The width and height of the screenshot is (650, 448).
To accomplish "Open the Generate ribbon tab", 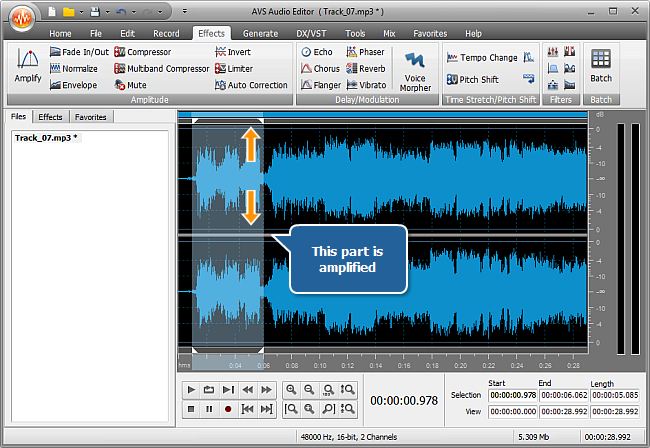I will (260, 34).
